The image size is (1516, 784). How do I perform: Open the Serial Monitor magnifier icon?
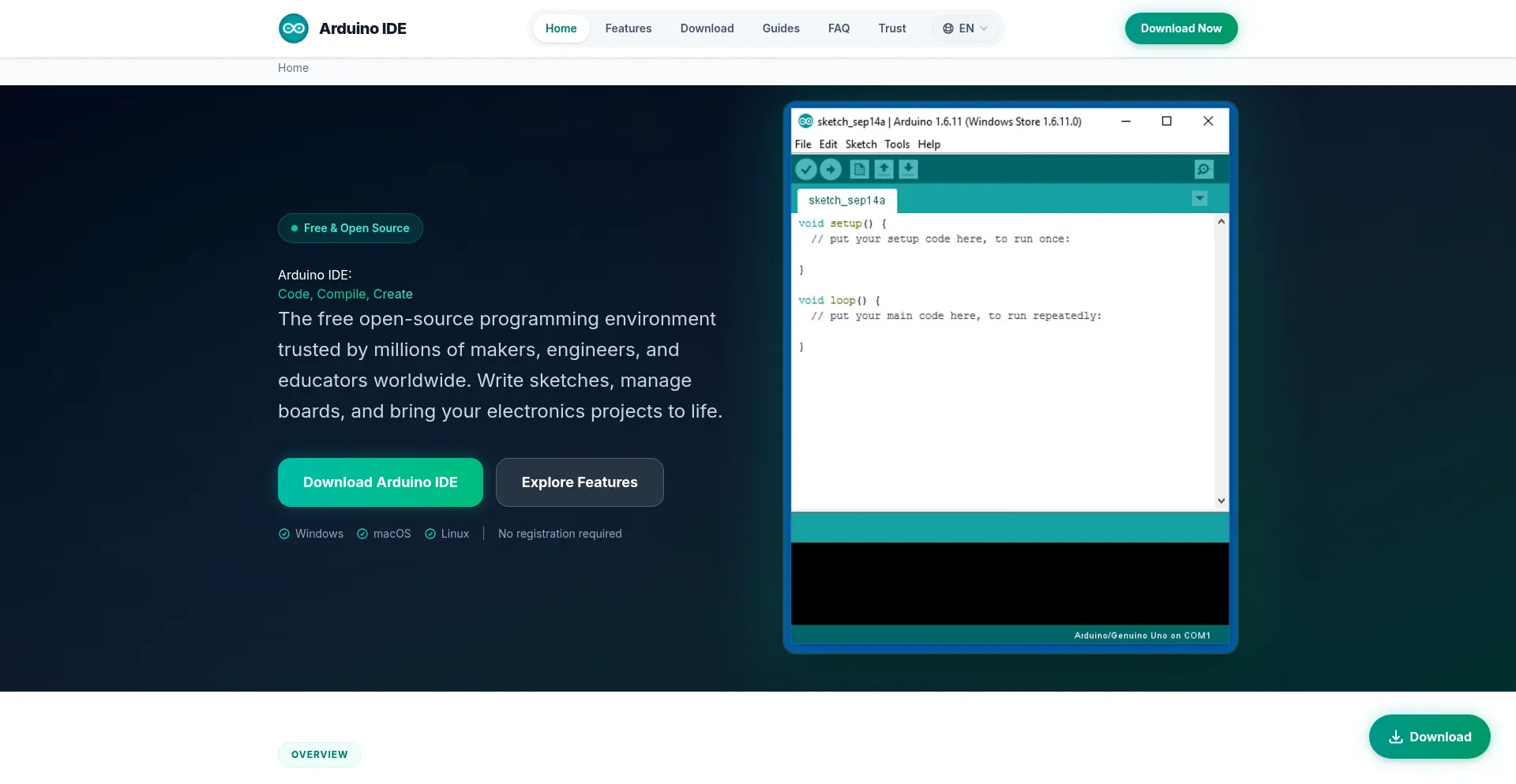click(x=1203, y=170)
